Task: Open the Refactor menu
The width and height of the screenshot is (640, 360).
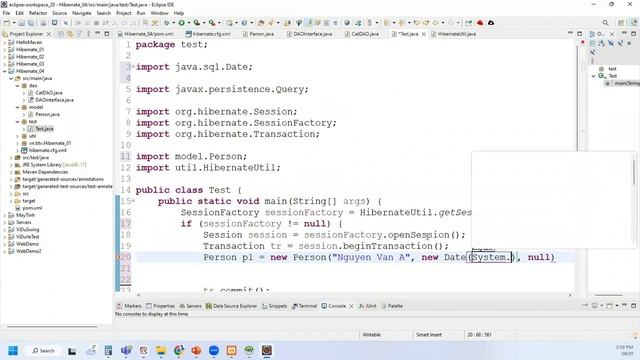Action: pos(38,13)
